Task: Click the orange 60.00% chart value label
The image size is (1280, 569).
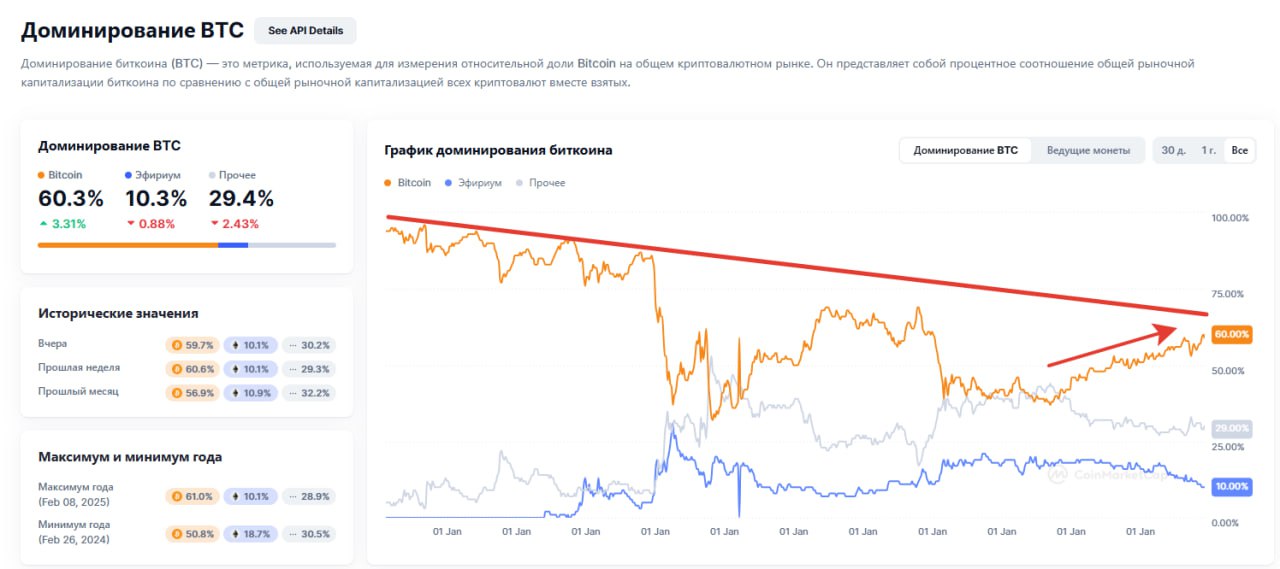Action: [x=1230, y=334]
